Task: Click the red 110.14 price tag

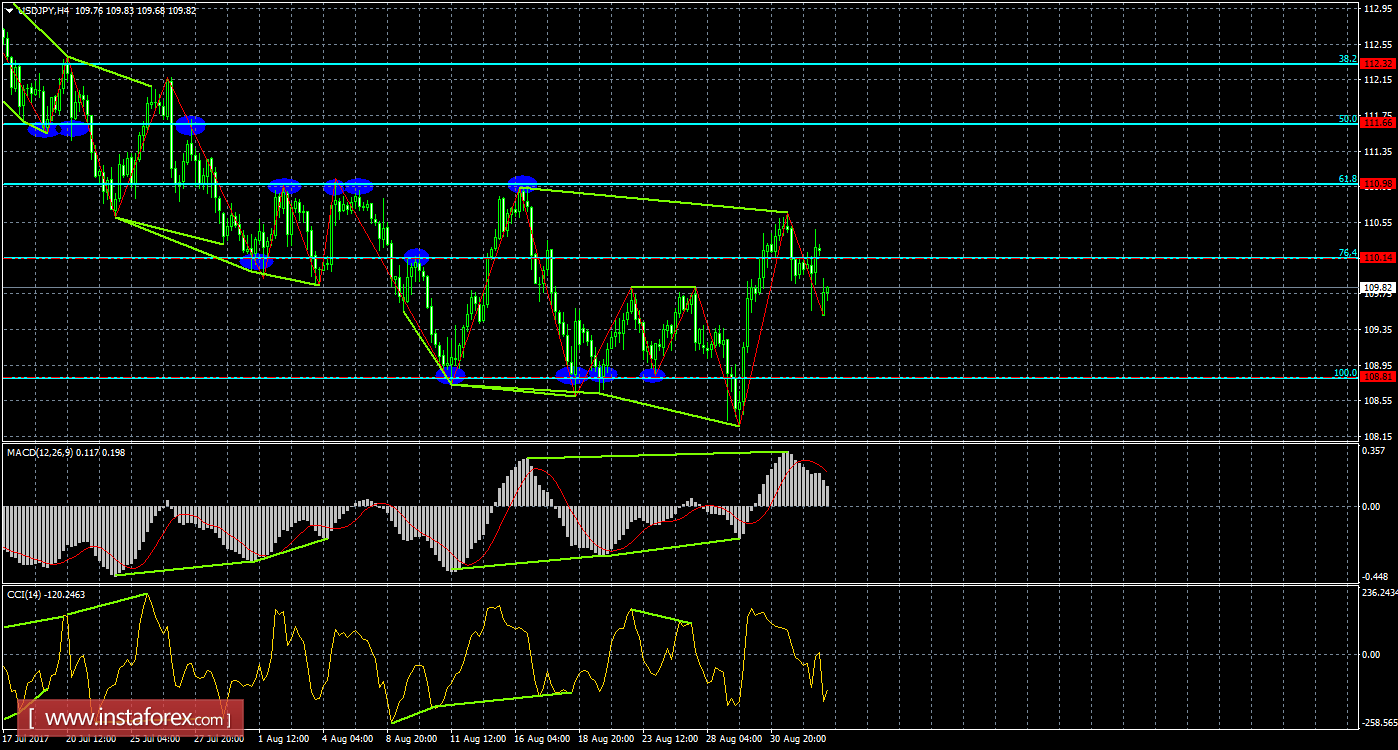Action: pyautogui.click(x=1379, y=258)
